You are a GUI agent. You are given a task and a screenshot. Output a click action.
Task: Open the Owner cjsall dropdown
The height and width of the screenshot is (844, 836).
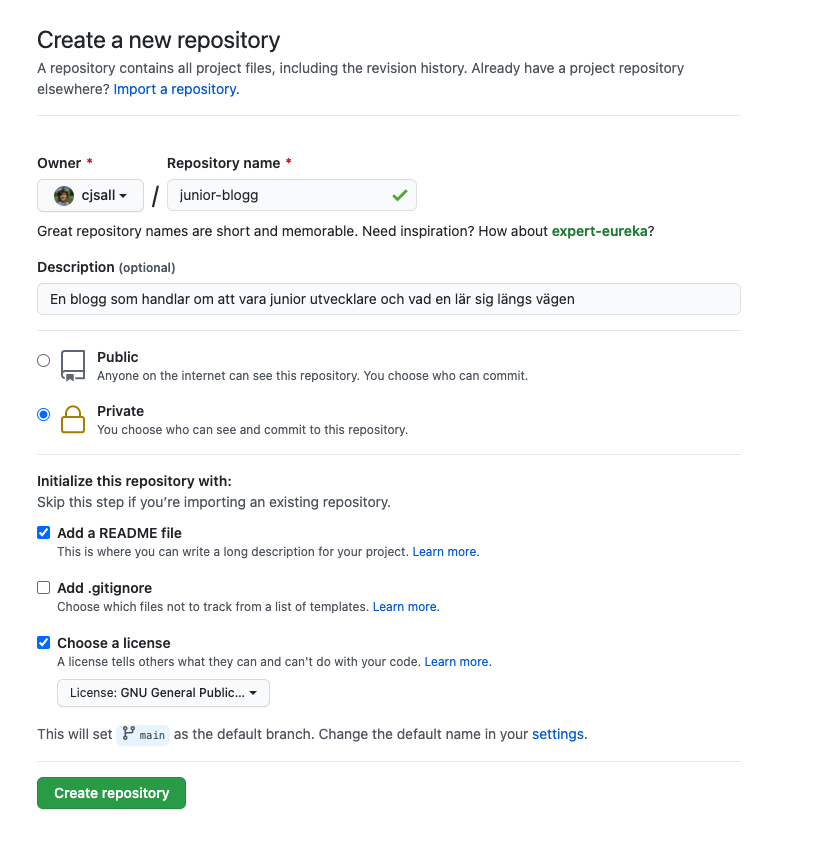(91, 196)
